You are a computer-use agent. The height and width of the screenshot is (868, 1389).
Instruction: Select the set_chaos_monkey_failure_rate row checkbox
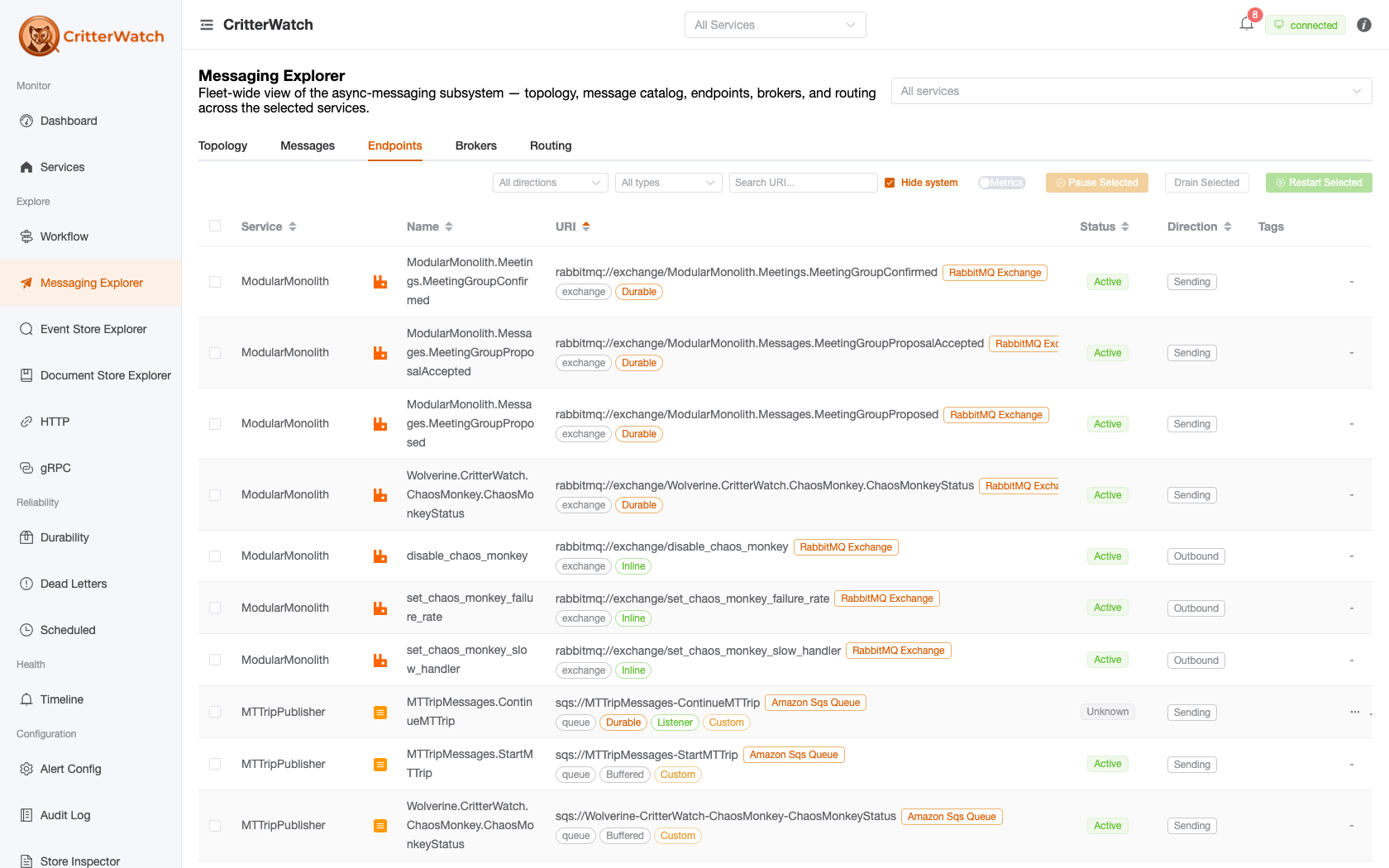215,608
